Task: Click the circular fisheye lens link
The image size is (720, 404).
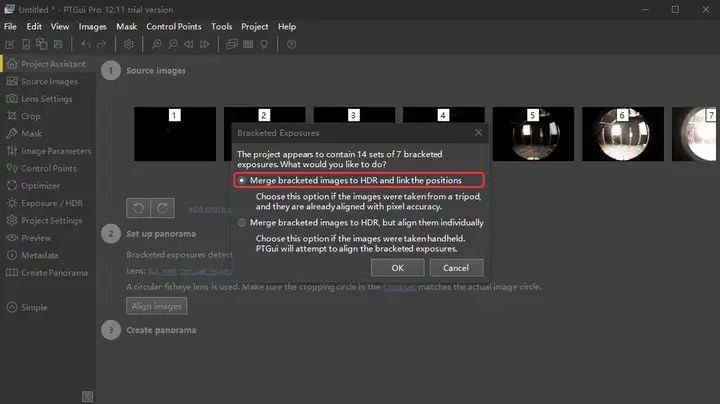Action: pos(190,271)
